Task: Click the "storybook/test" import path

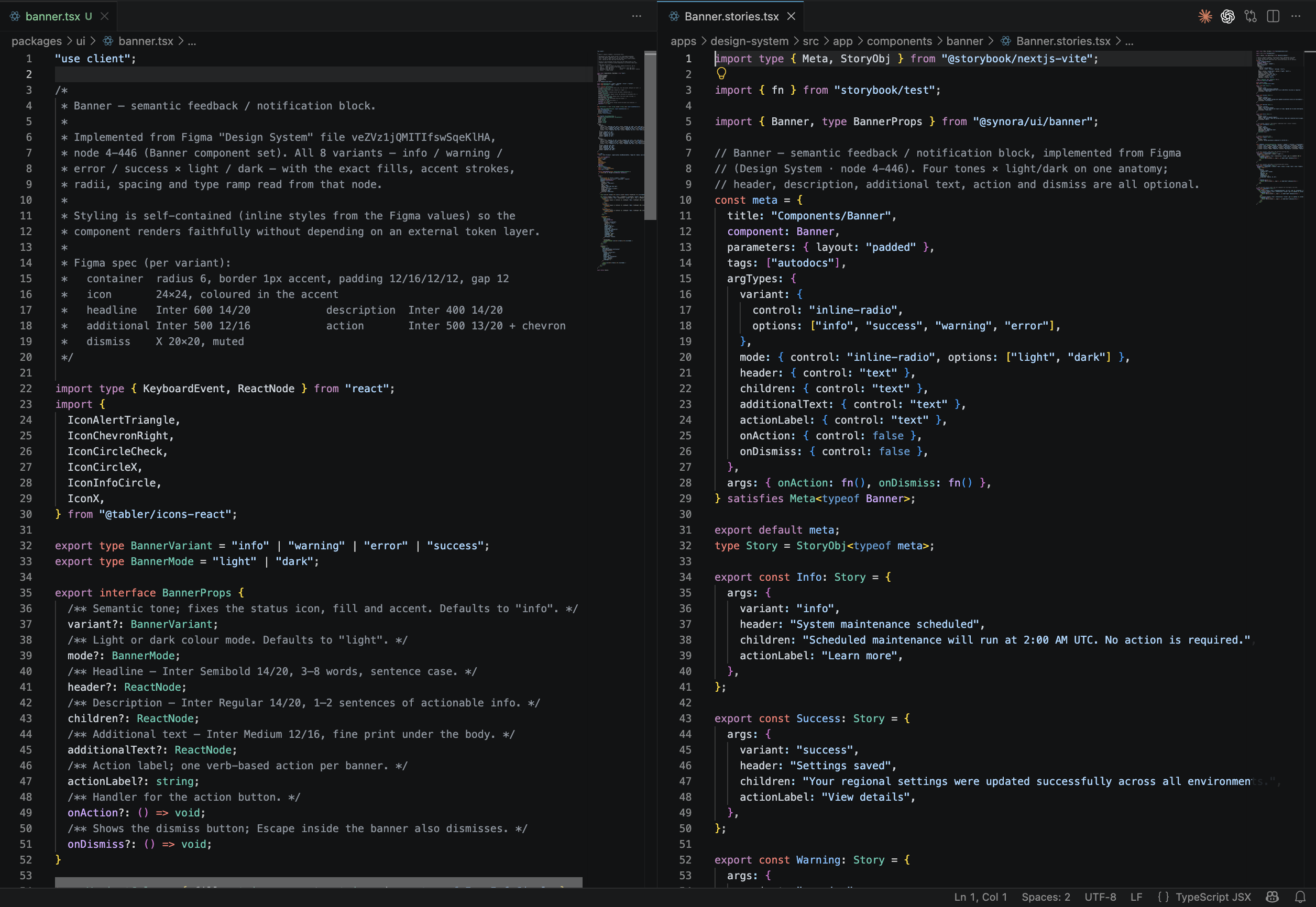Action: click(x=884, y=90)
